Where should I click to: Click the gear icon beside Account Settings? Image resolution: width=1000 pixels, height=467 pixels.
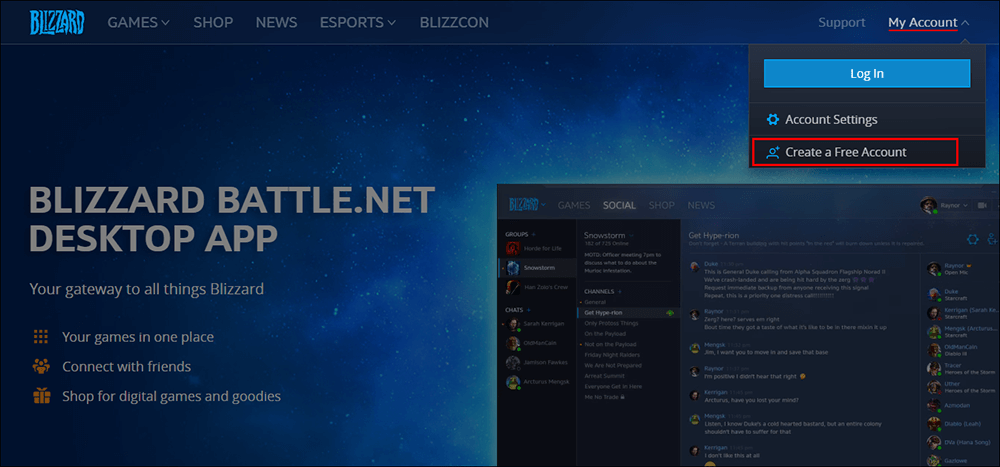tap(772, 119)
